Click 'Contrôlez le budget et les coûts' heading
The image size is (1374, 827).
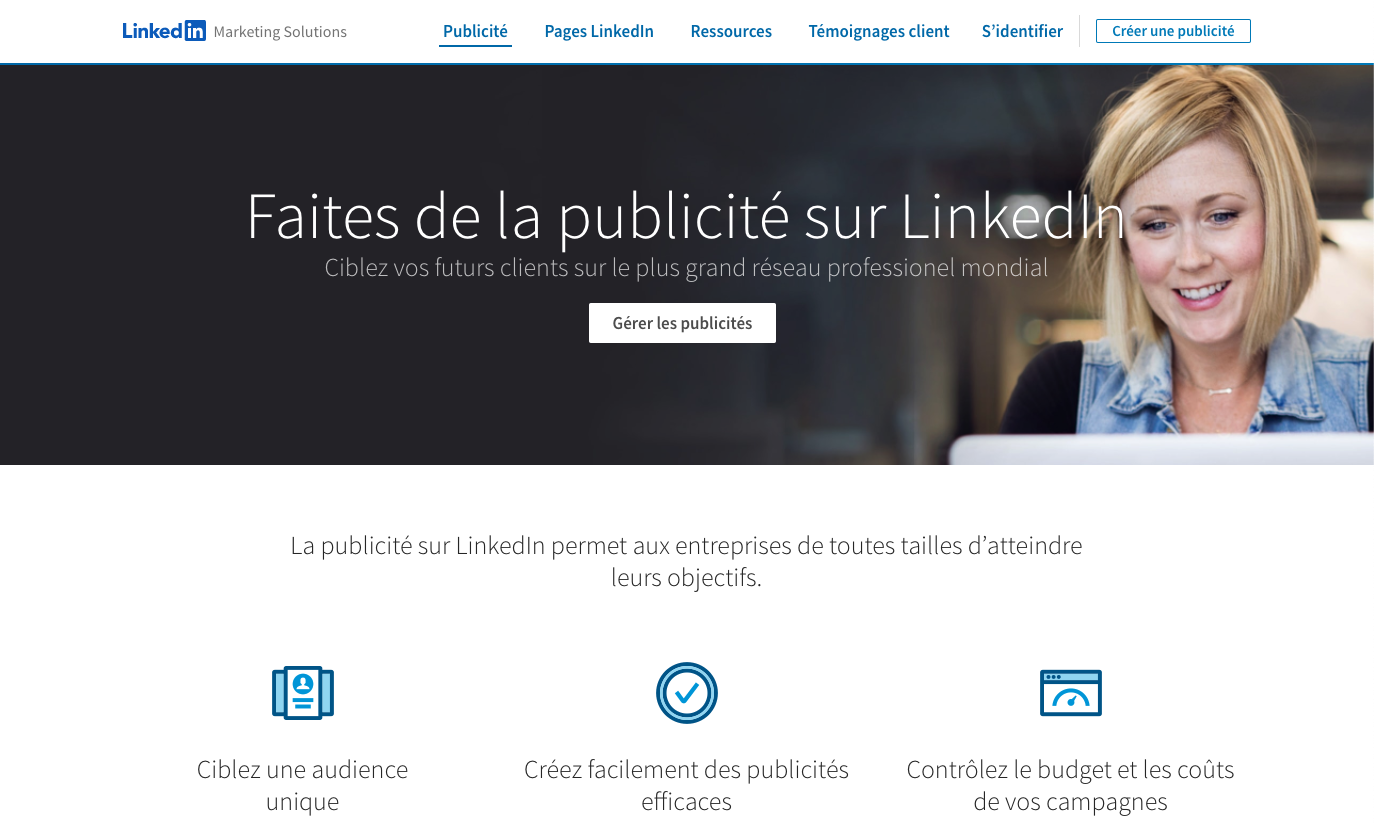click(1070, 785)
